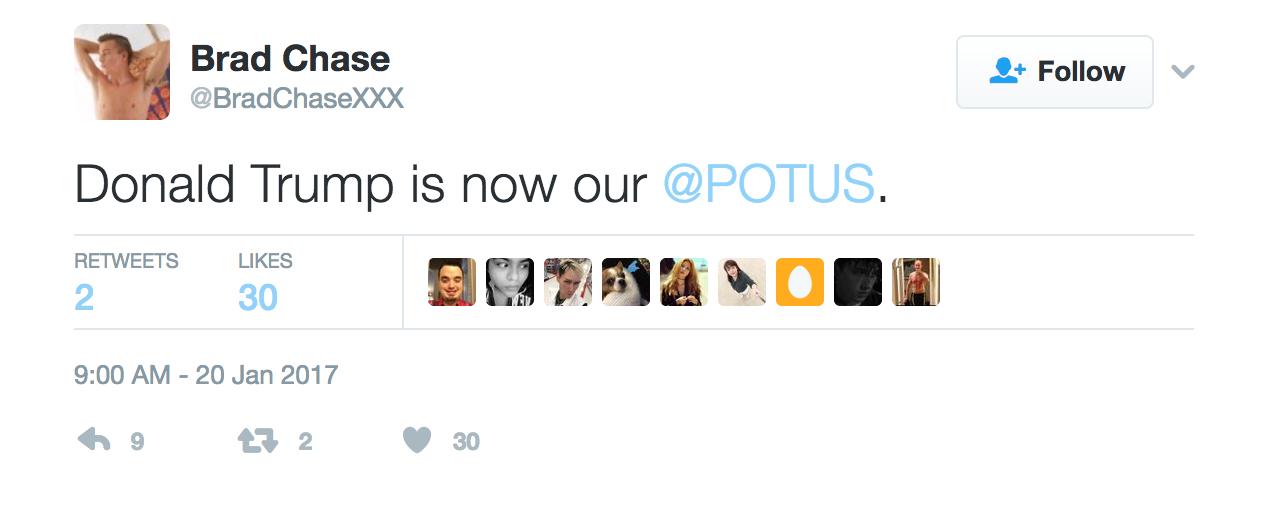Open the red-haired woman liker avatar
The height and width of the screenshot is (518, 1268).
684,282
